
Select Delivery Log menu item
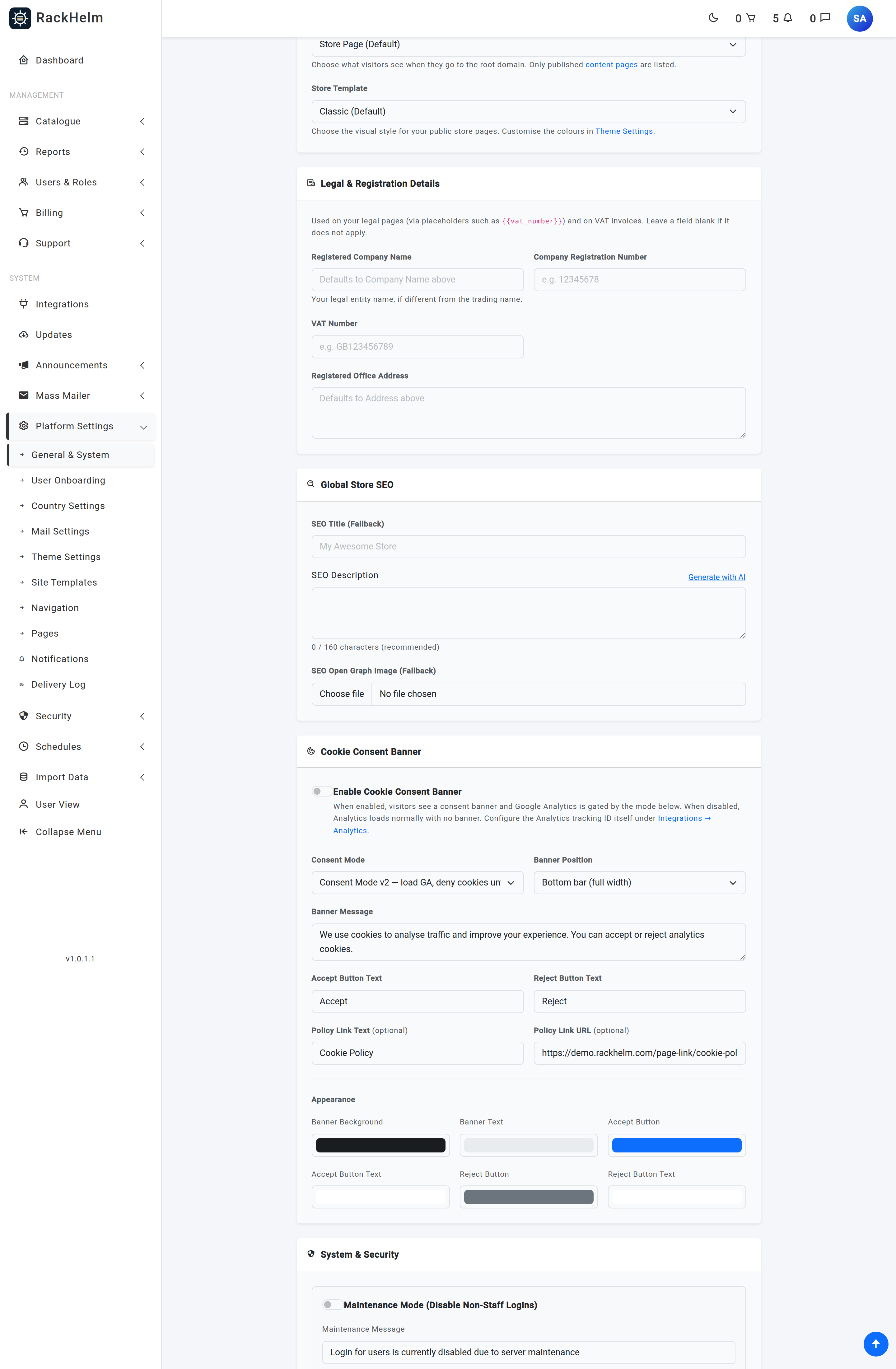(x=58, y=684)
